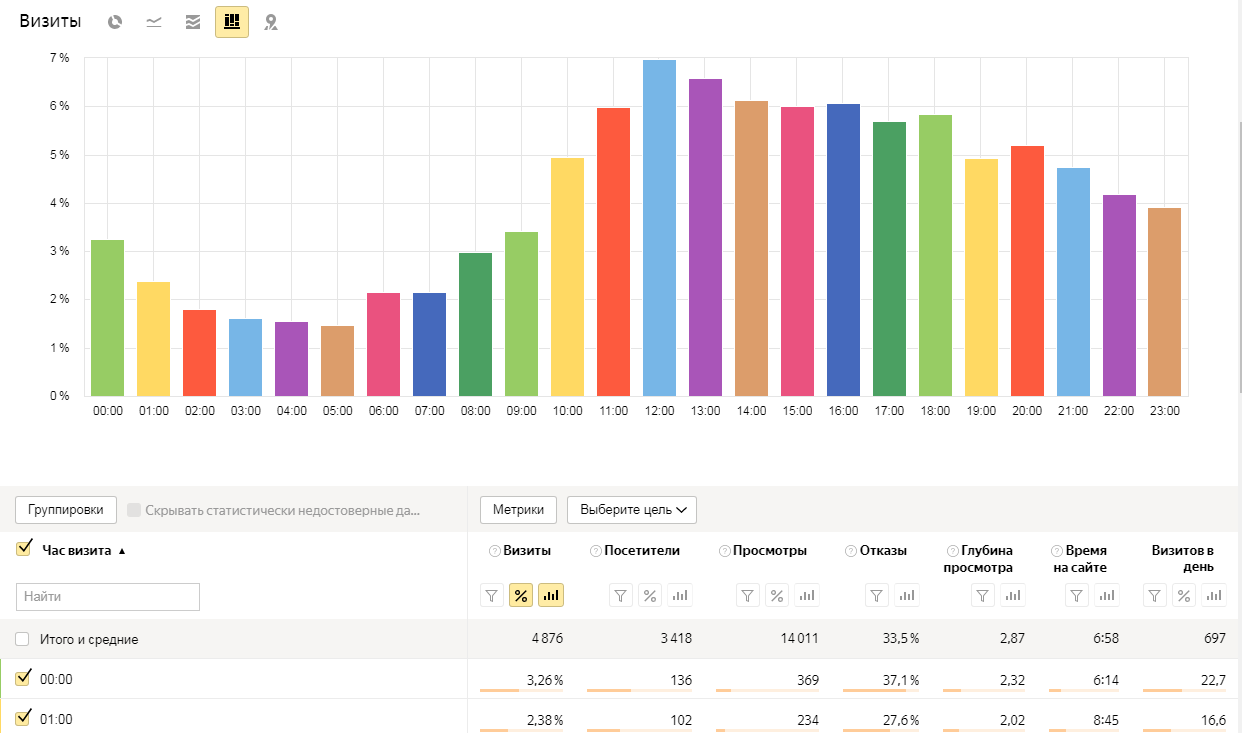Disable the 01:00 row checkbox
Viewport: 1242px width, 733px height.
24,719
